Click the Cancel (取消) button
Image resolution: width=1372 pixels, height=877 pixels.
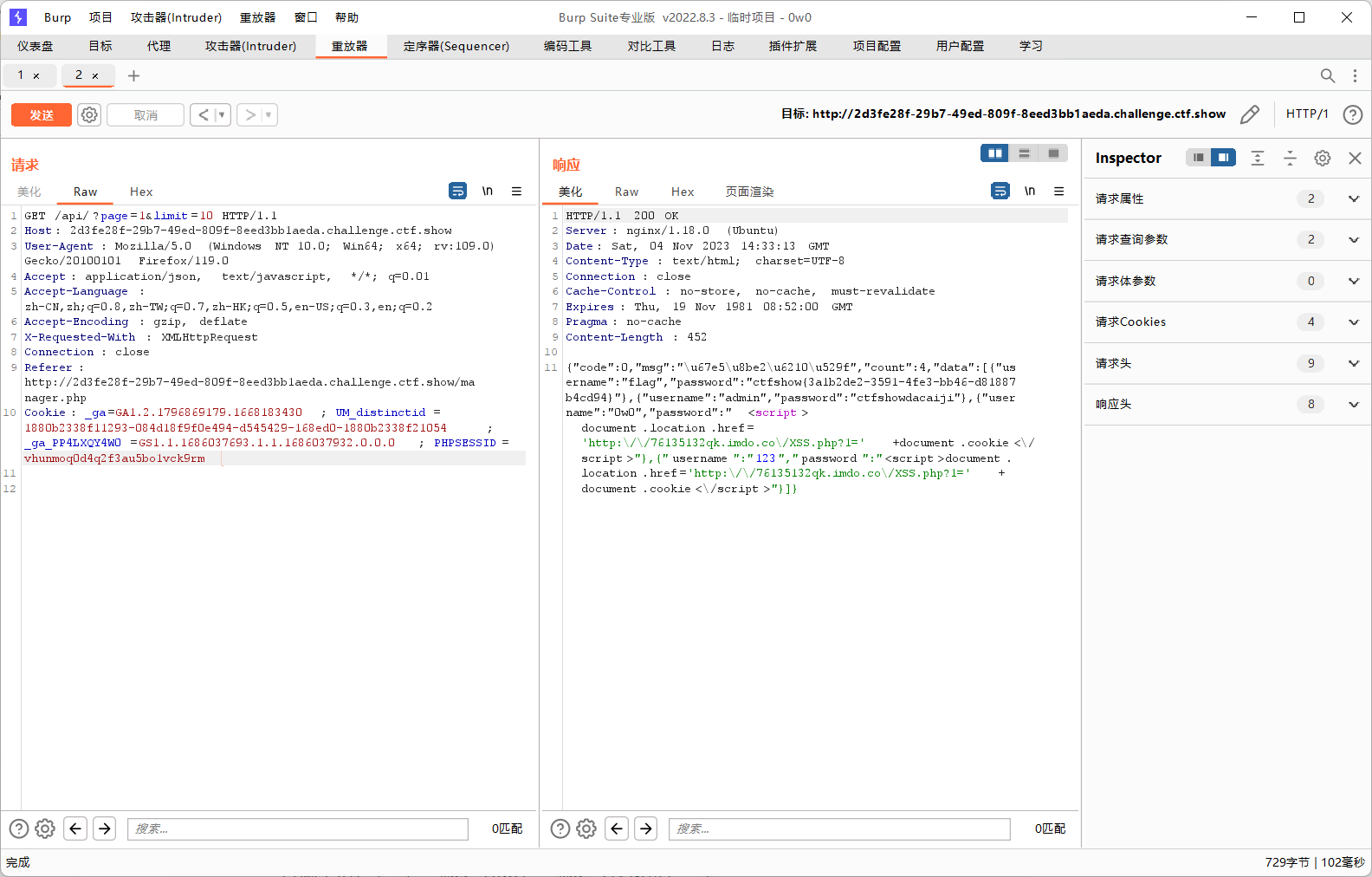146,114
